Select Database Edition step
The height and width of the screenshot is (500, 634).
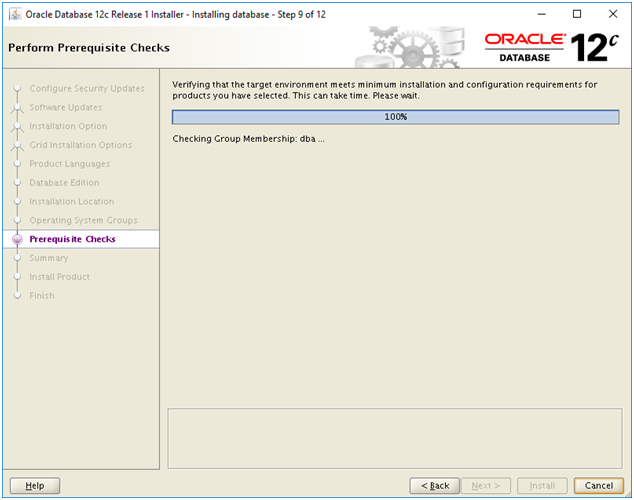(x=64, y=183)
